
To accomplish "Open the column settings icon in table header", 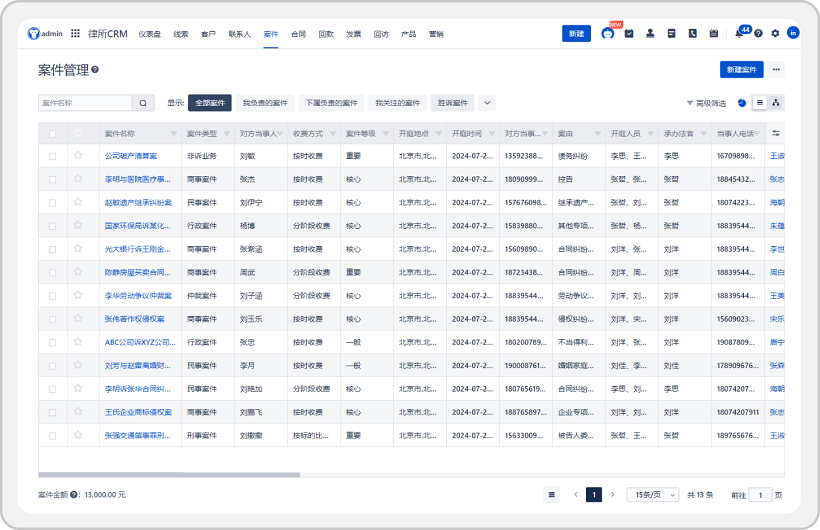I will click(776, 133).
